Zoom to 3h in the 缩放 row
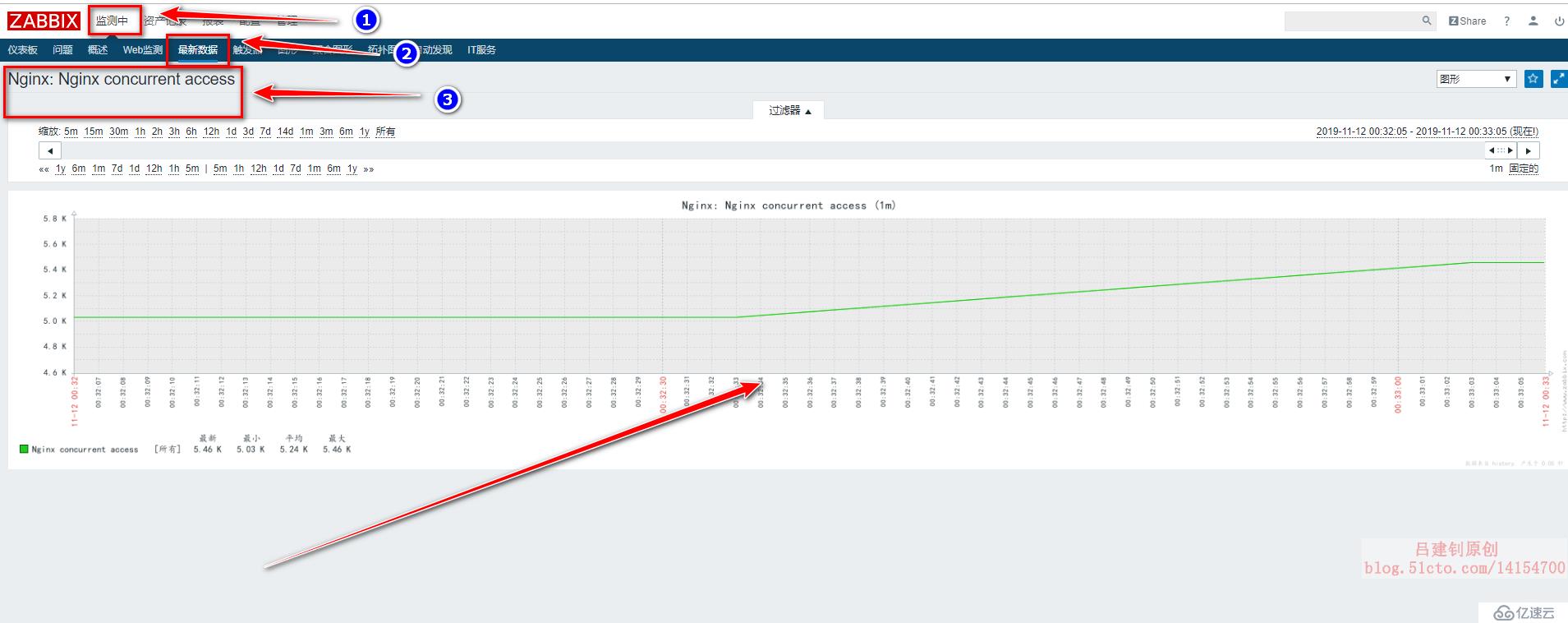This screenshot has width=1568, height=623. [x=174, y=132]
